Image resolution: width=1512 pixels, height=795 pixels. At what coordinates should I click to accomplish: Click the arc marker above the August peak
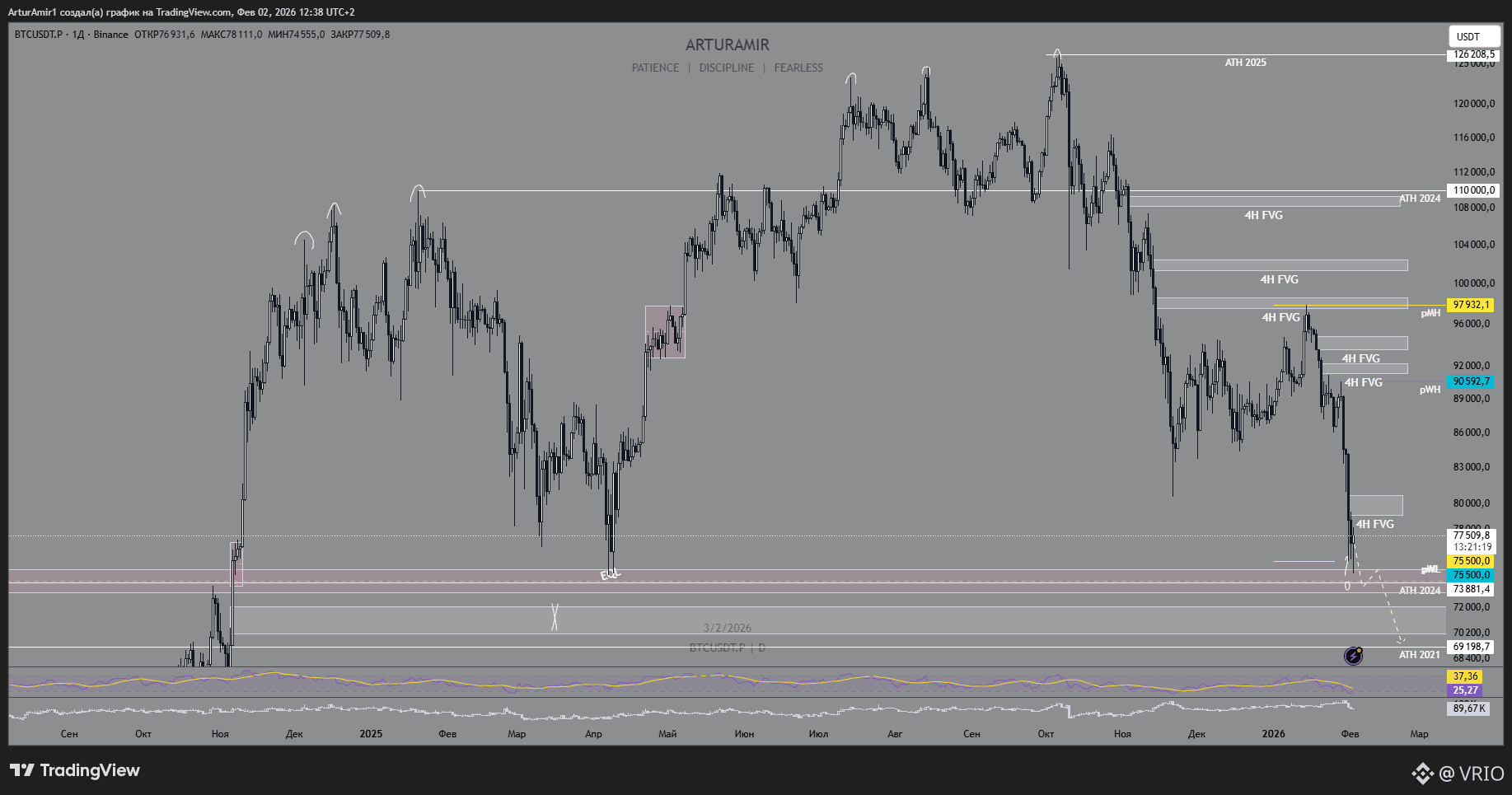pyautogui.click(x=926, y=71)
